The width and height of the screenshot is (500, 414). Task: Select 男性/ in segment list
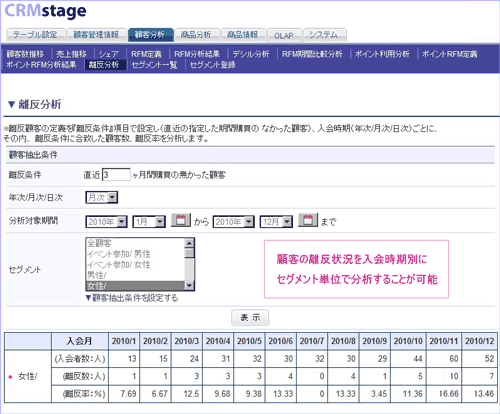click(135, 275)
